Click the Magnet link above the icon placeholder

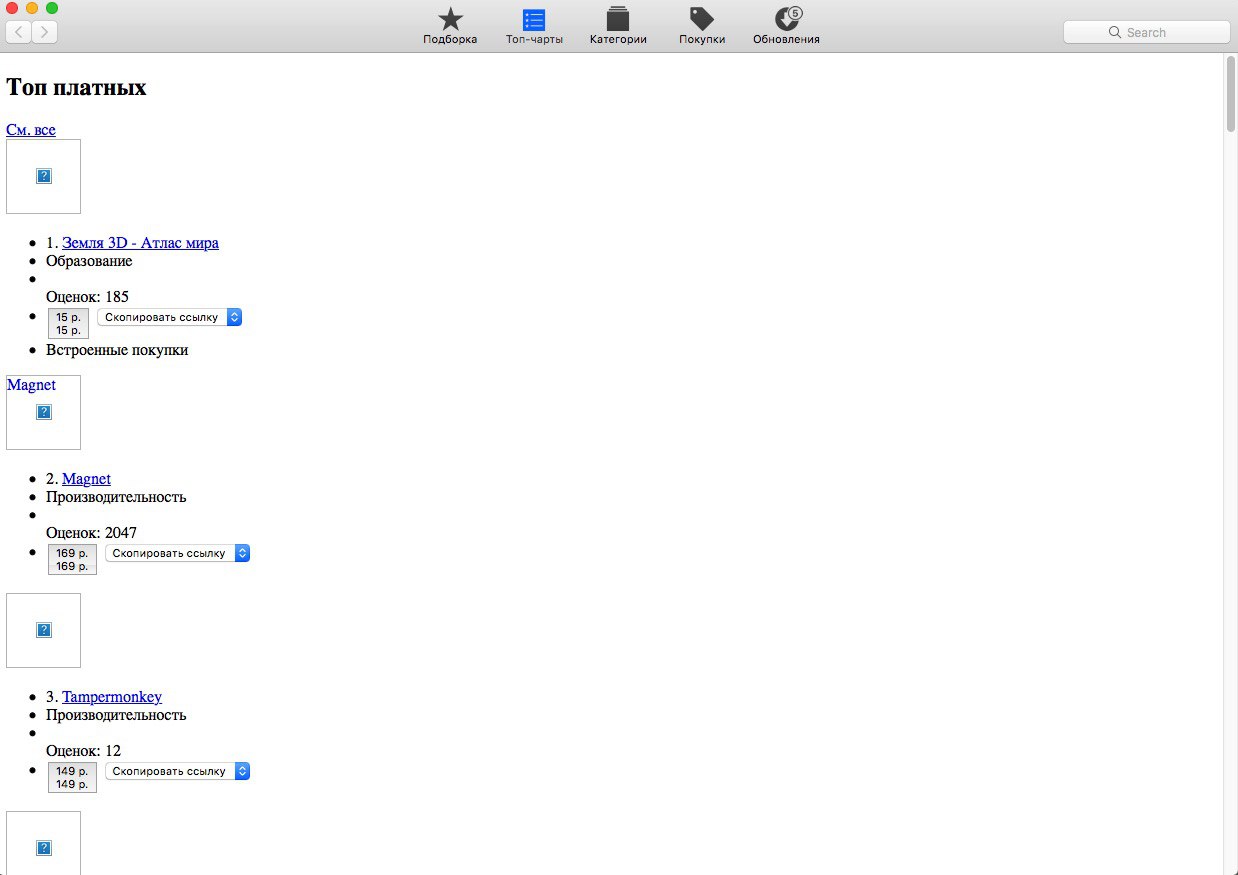coord(31,385)
